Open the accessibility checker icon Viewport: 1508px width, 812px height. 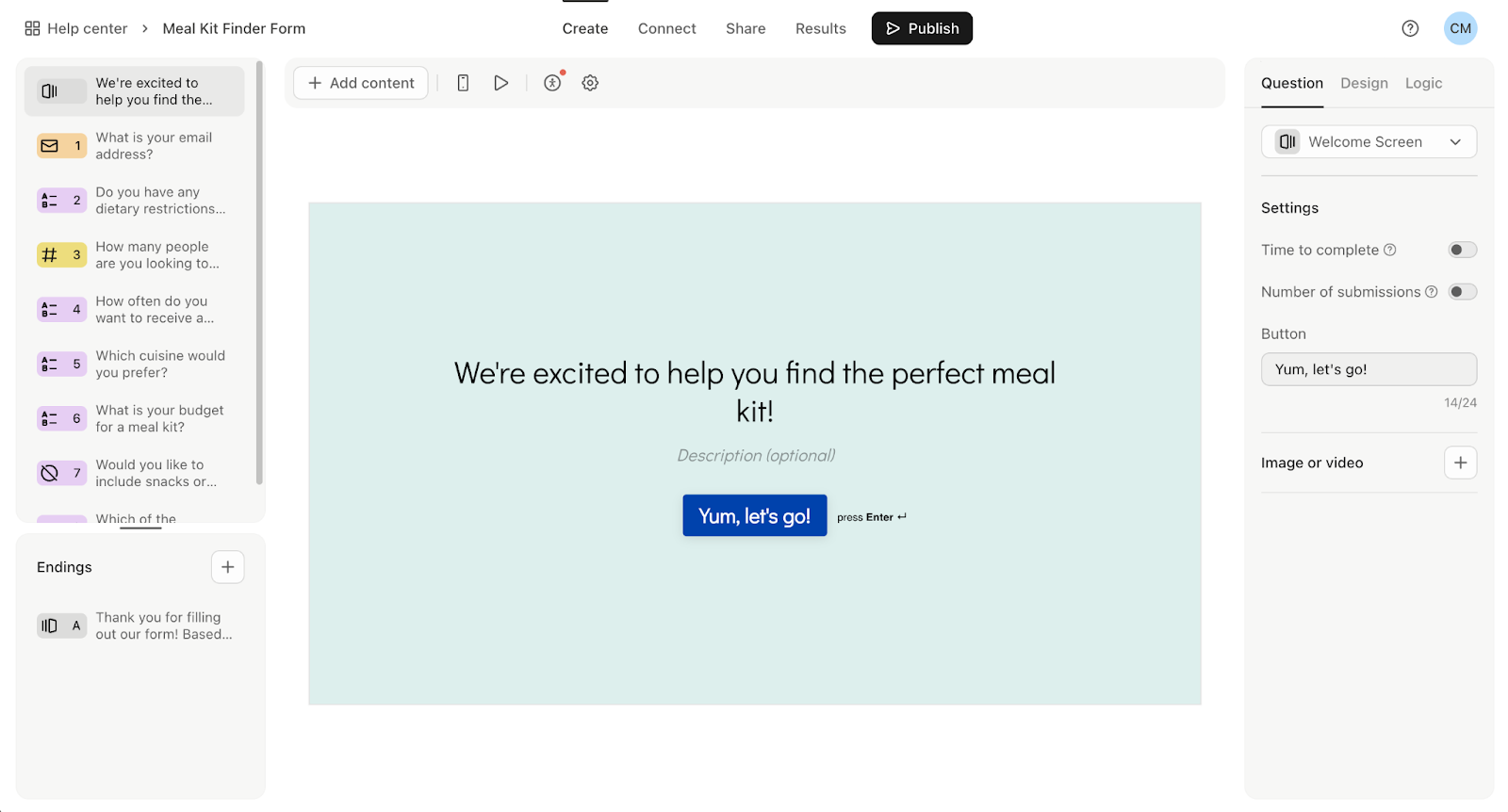coord(552,83)
